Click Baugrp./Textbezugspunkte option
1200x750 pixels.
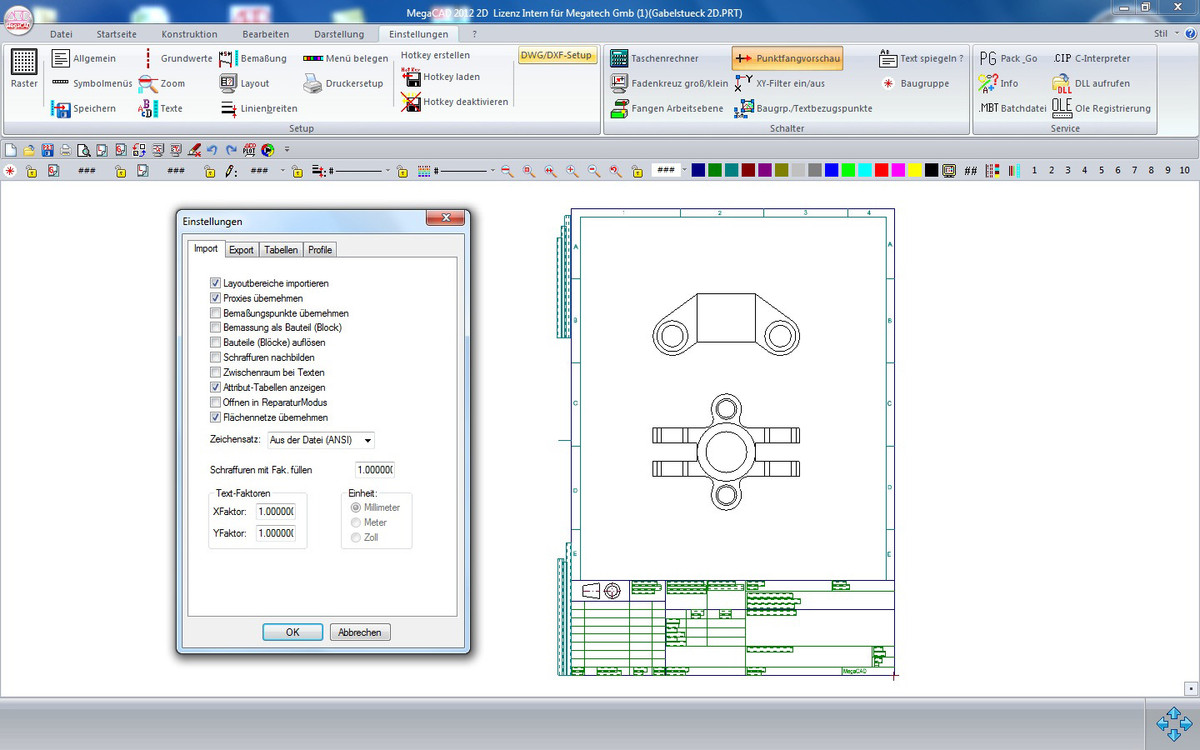coord(803,108)
